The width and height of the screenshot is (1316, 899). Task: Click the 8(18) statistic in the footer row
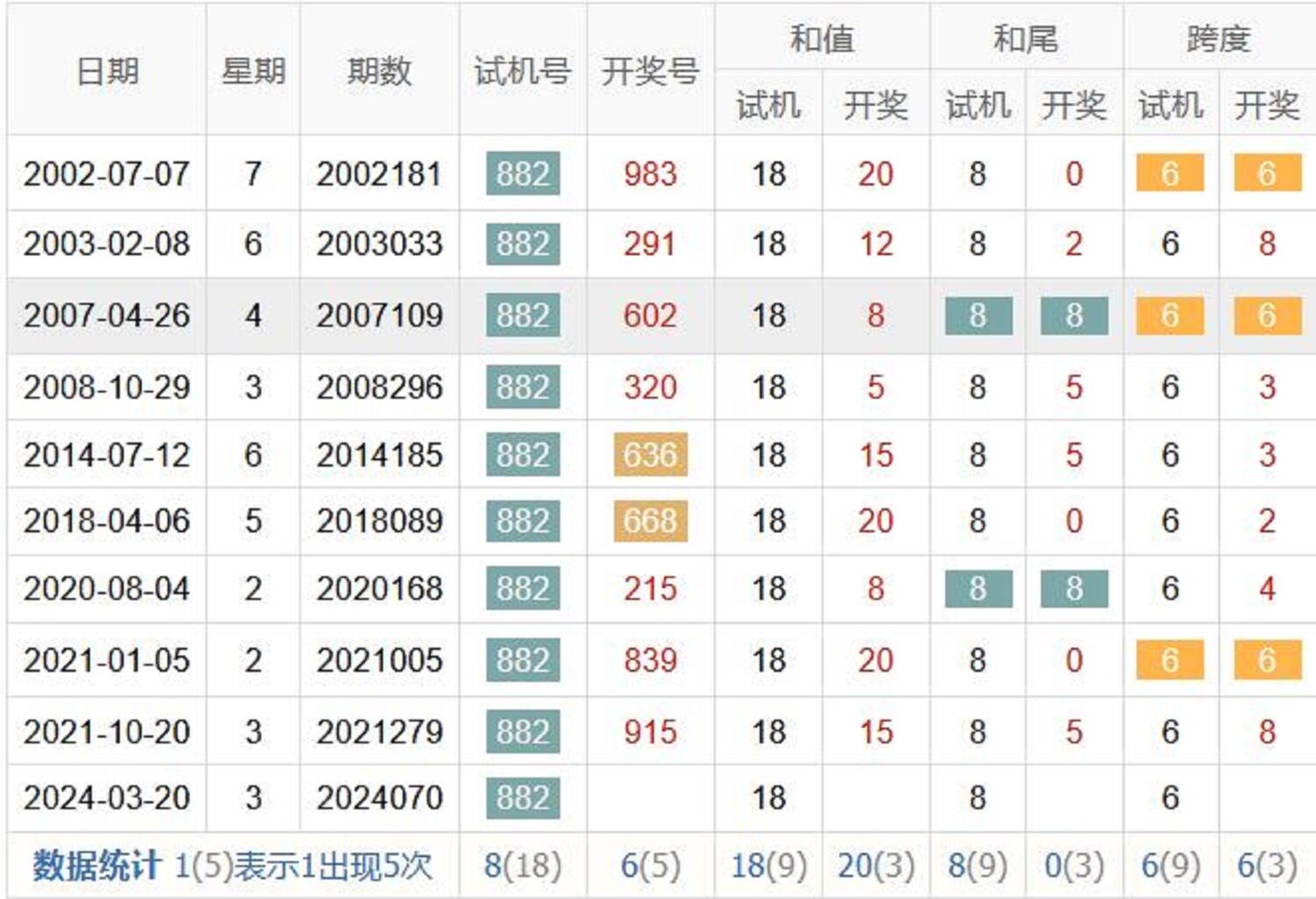tap(523, 866)
